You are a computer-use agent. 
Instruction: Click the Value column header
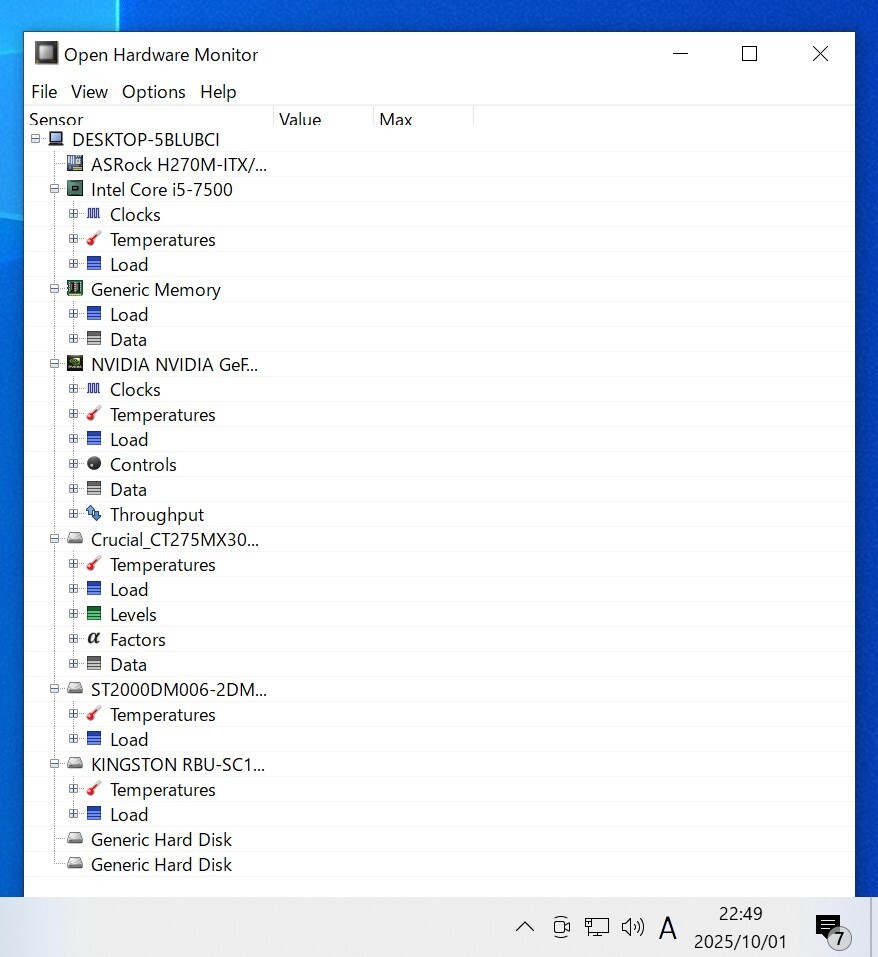323,118
